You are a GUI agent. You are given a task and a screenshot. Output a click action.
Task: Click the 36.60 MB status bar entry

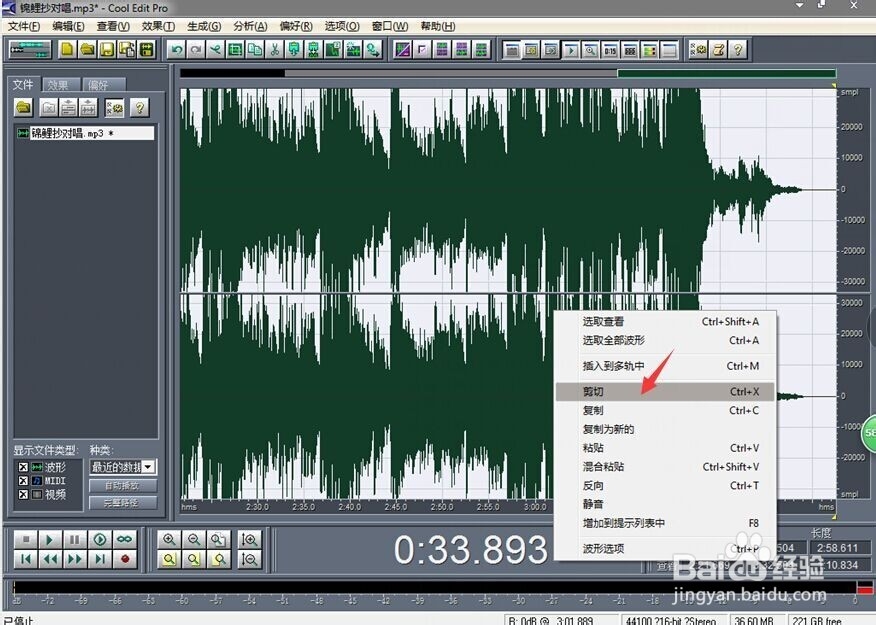click(x=754, y=621)
